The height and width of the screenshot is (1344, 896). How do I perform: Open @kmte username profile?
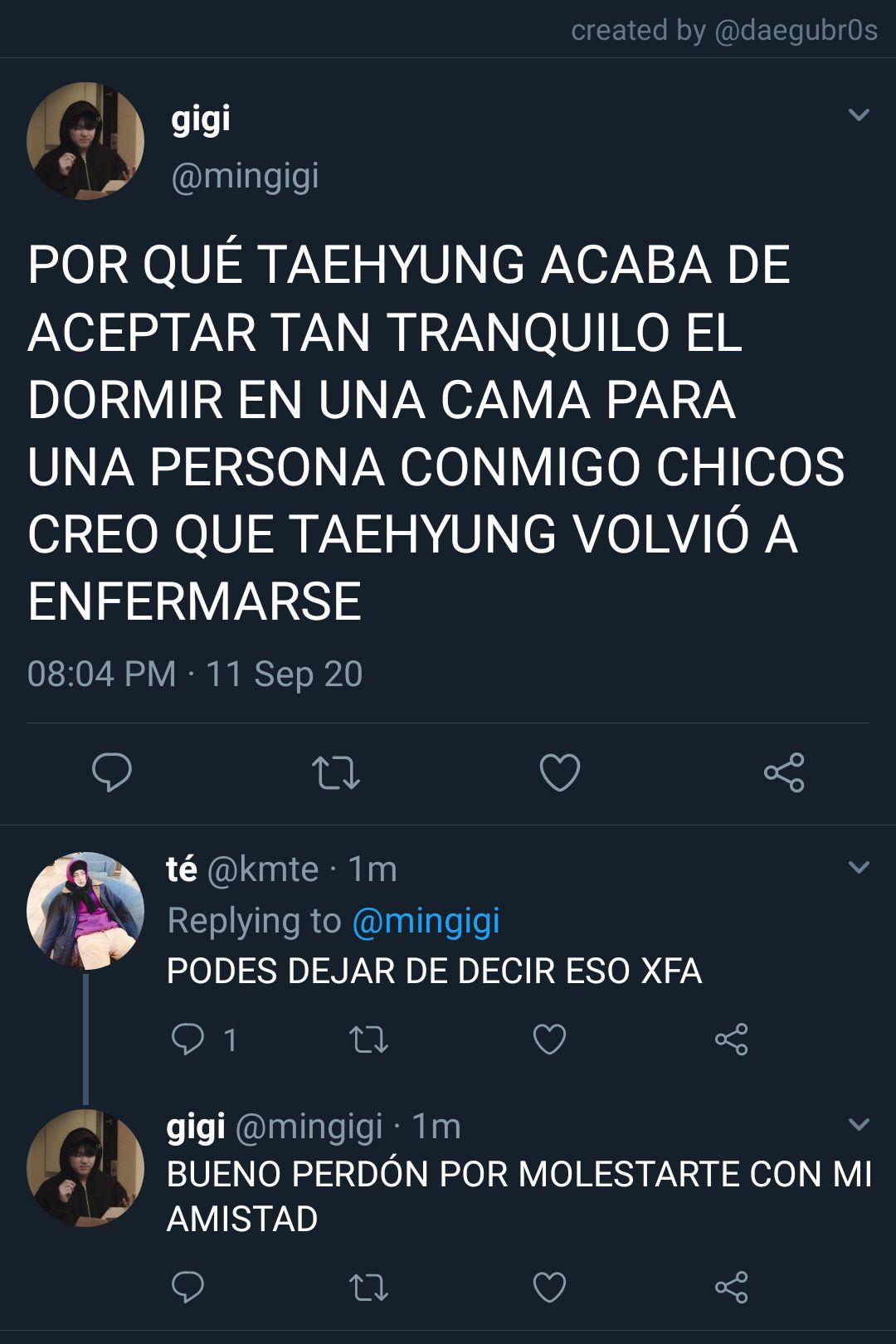point(262,869)
